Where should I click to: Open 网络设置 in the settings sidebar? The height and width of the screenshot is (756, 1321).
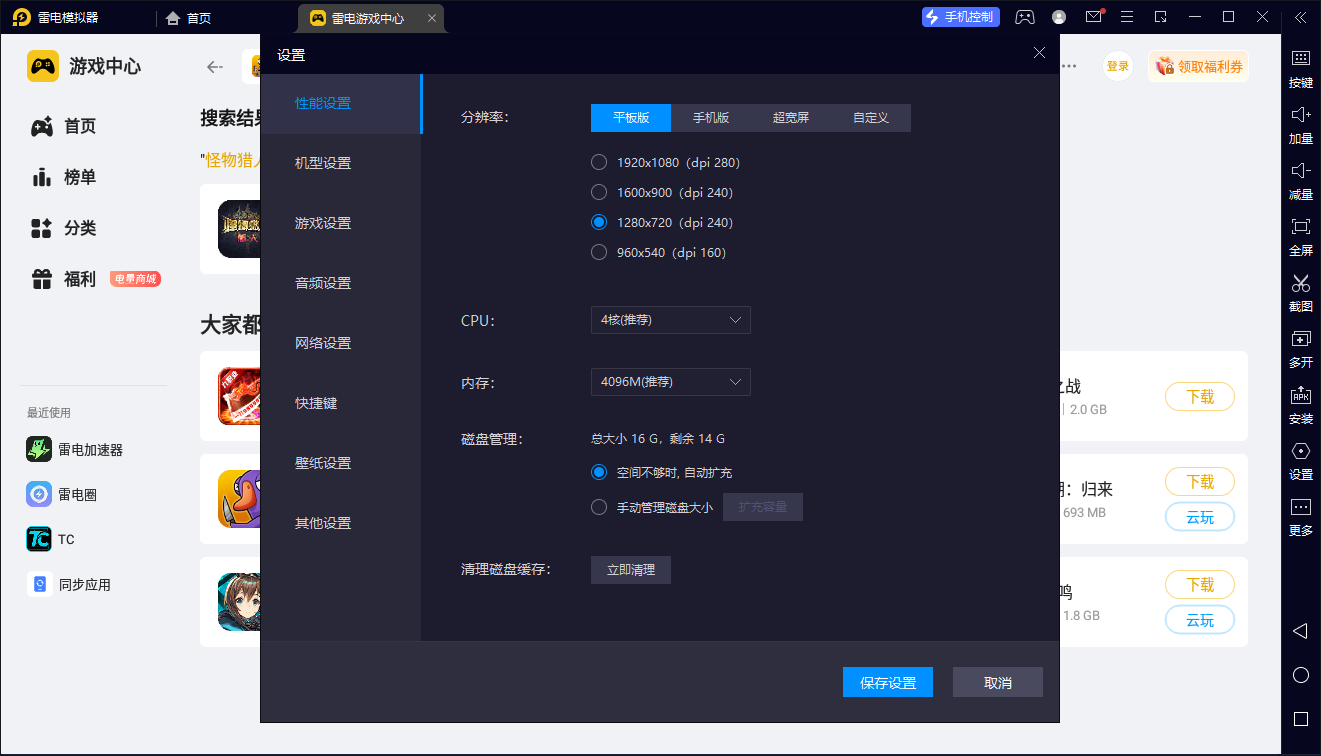tap(323, 343)
